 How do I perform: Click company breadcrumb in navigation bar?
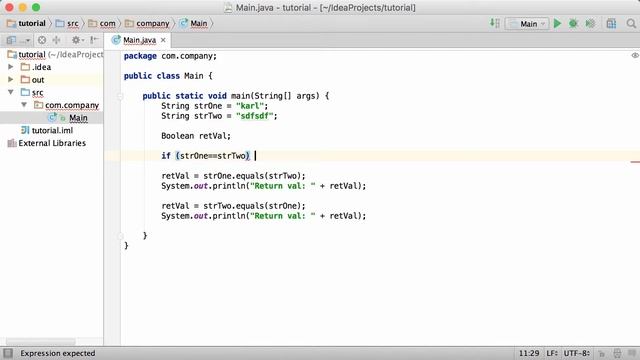[147, 24]
